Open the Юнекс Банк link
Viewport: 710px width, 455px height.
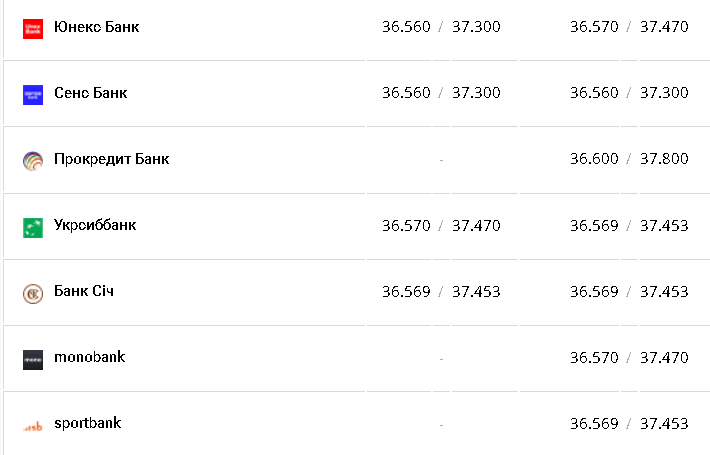click(96, 27)
